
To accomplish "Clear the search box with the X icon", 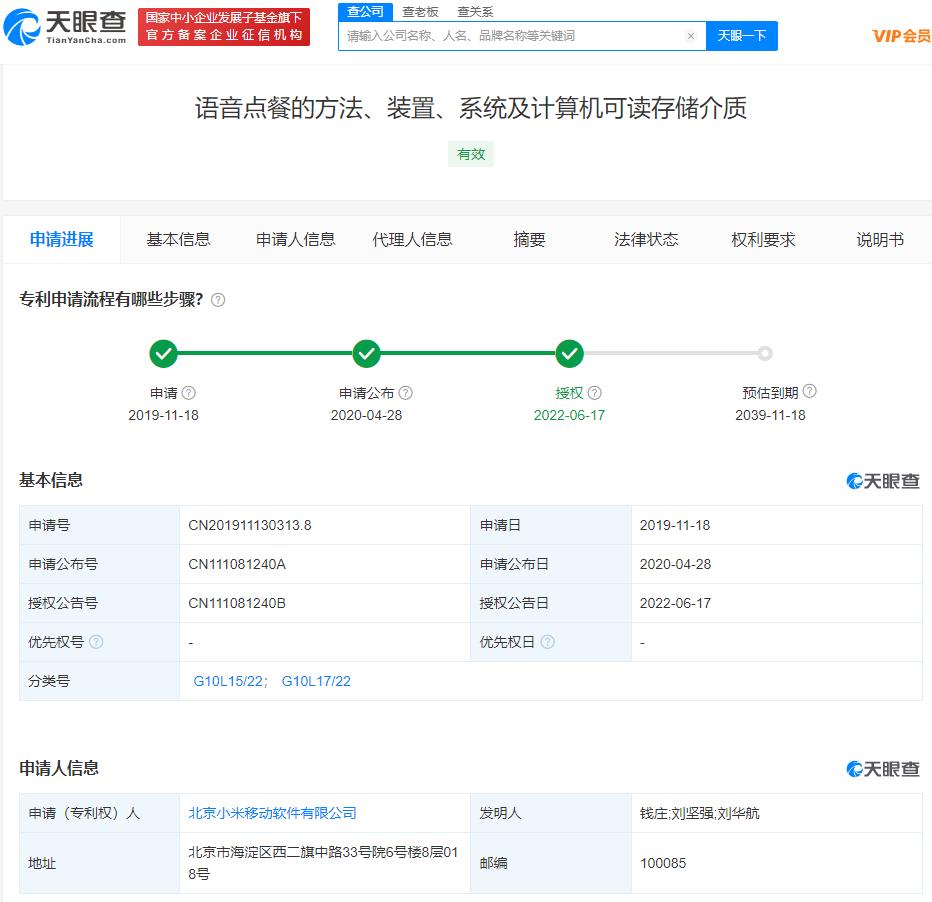I will pyautogui.click(x=691, y=36).
